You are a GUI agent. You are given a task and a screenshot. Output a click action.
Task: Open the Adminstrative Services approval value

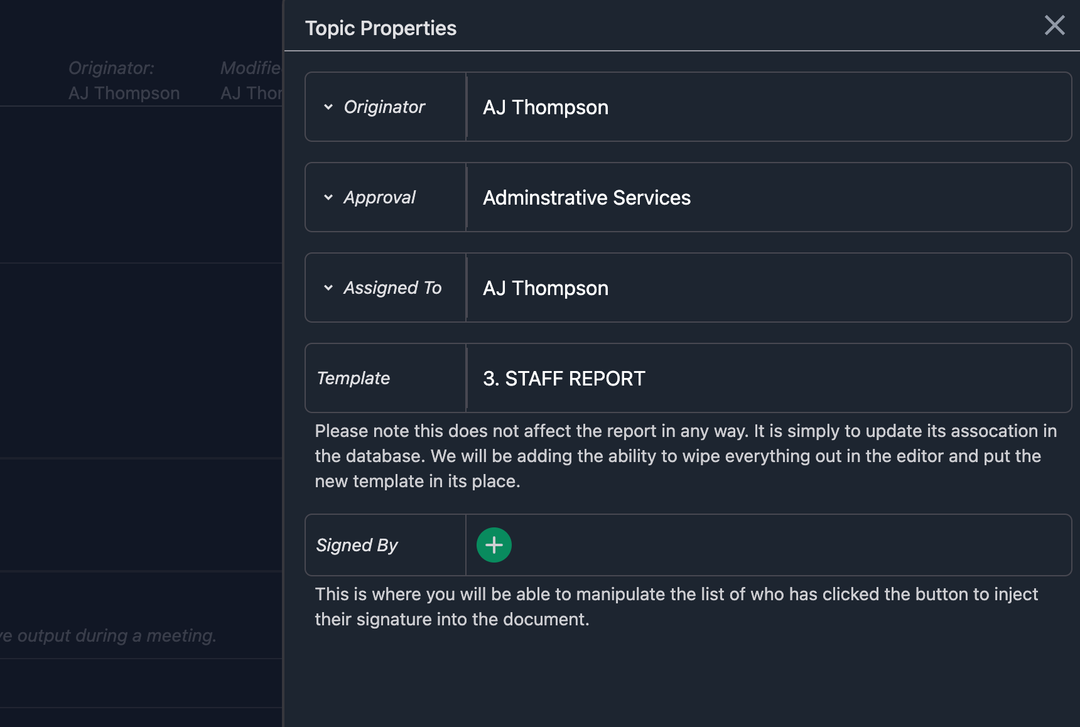pyautogui.click(x=586, y=198)
